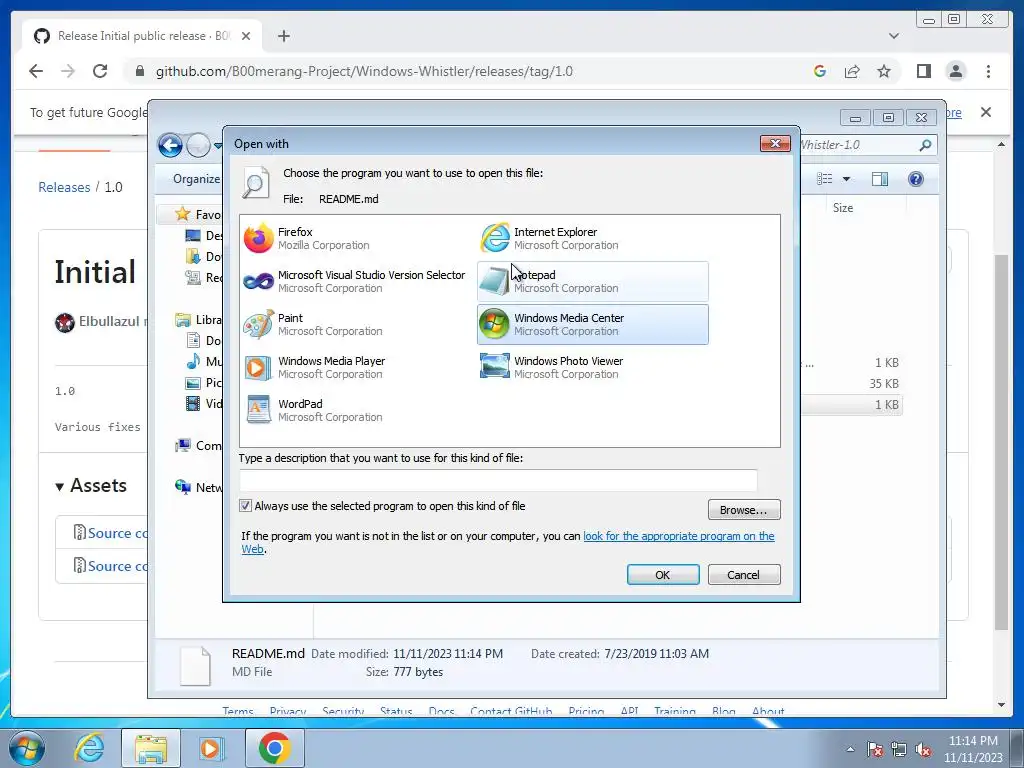Viewport: 1024px width, 768px height.
Task: Click Explorer's search magnifier icon
Action: (x=925, y=145)
